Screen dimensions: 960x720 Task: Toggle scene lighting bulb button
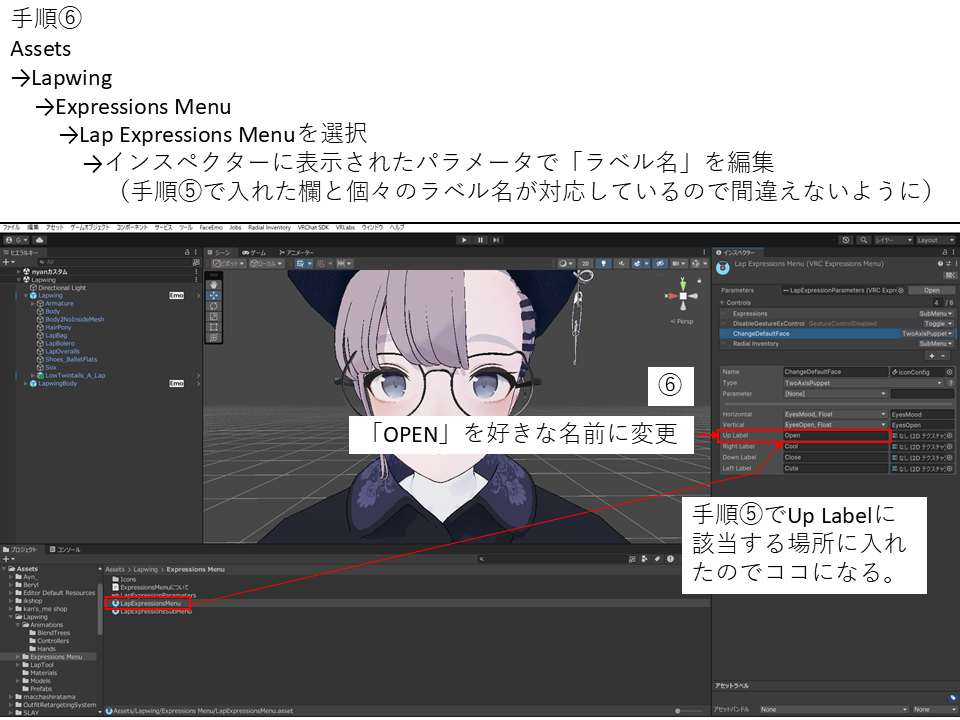coord(603,263)
